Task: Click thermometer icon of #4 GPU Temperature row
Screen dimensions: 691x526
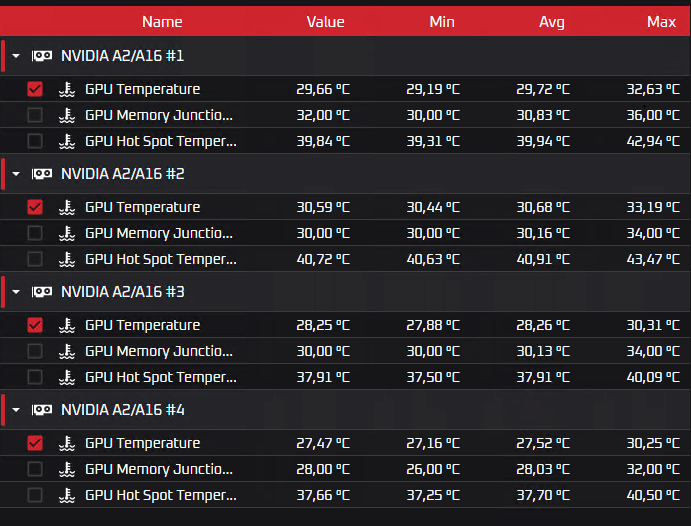Action: [67, 443]
